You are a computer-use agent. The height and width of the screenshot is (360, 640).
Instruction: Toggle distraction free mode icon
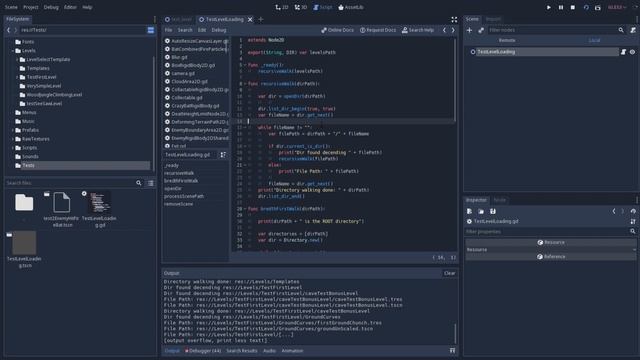pyautogui.click(x=454, y=19)
